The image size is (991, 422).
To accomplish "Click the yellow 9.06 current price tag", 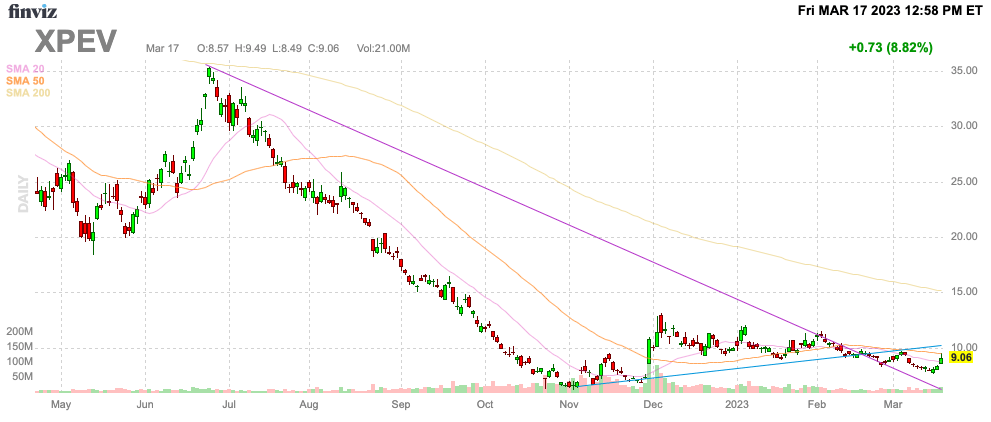I will (x=961, y=358).
